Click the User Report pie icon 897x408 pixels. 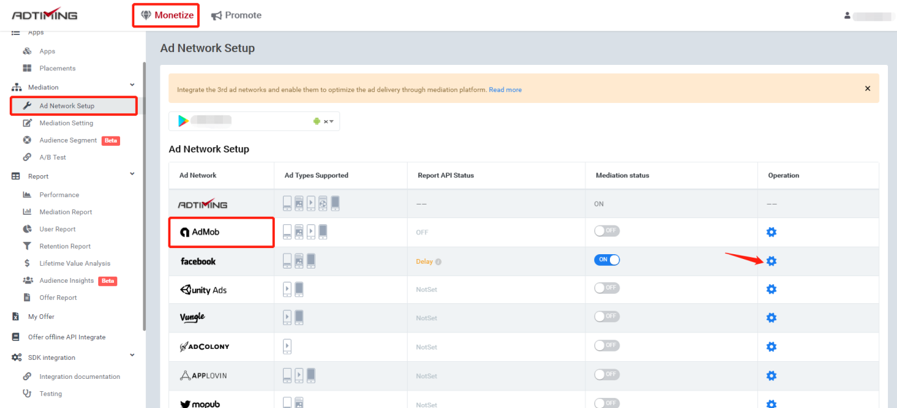tap(27, 229)
